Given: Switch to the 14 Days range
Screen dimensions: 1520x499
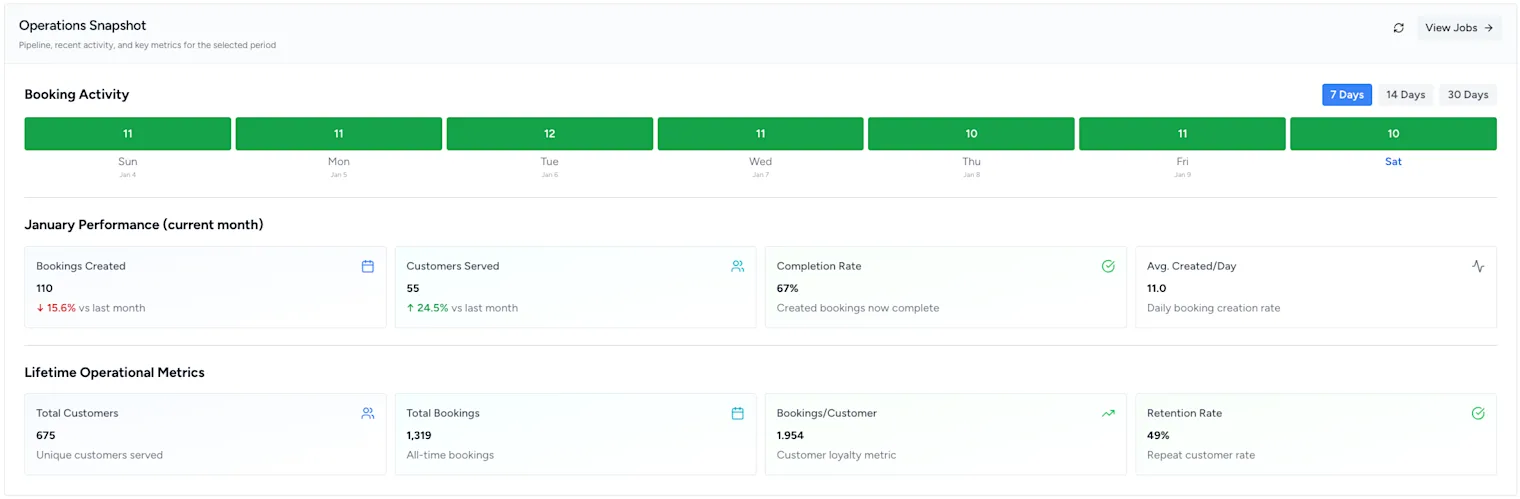Looking at the screenshot, I should (x=1405, y=95).
